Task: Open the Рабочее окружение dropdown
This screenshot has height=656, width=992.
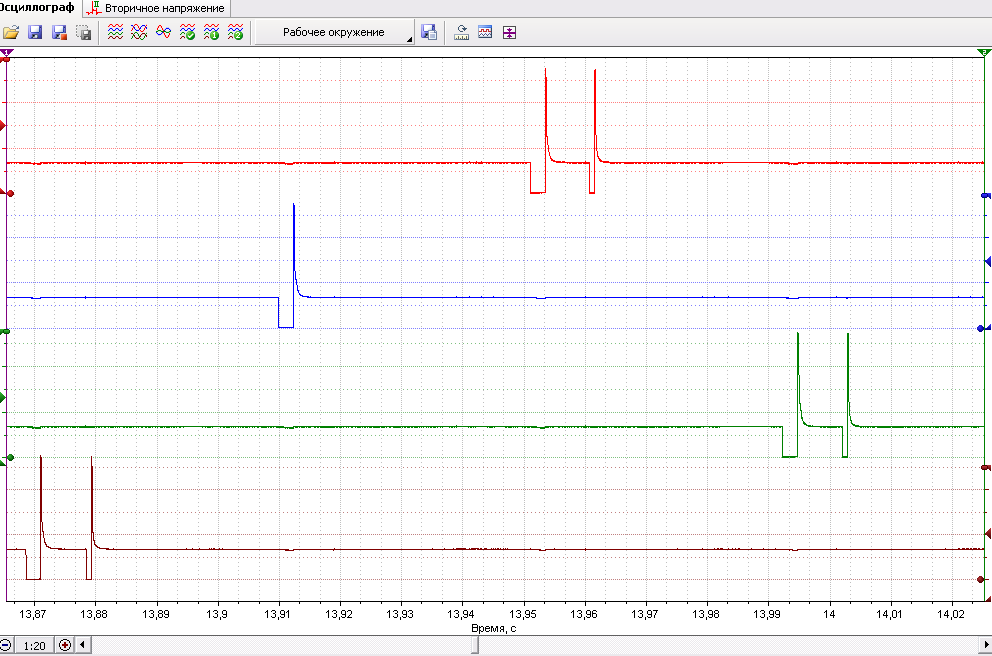Action: (335, 32)
